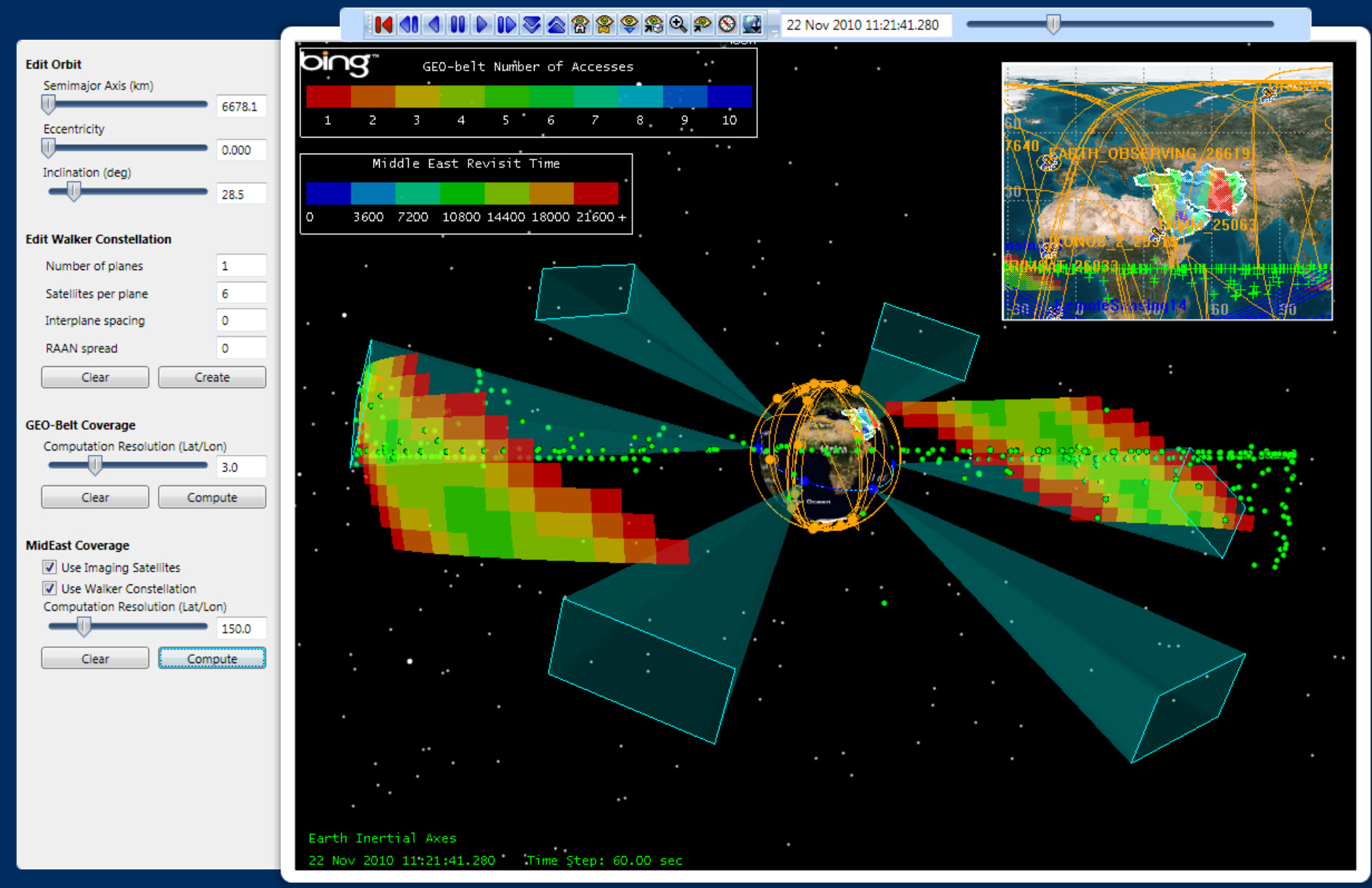Clear the MidEast Coverage results
The width and height of the screenshot is (1372, 888).
pos(95,659)
